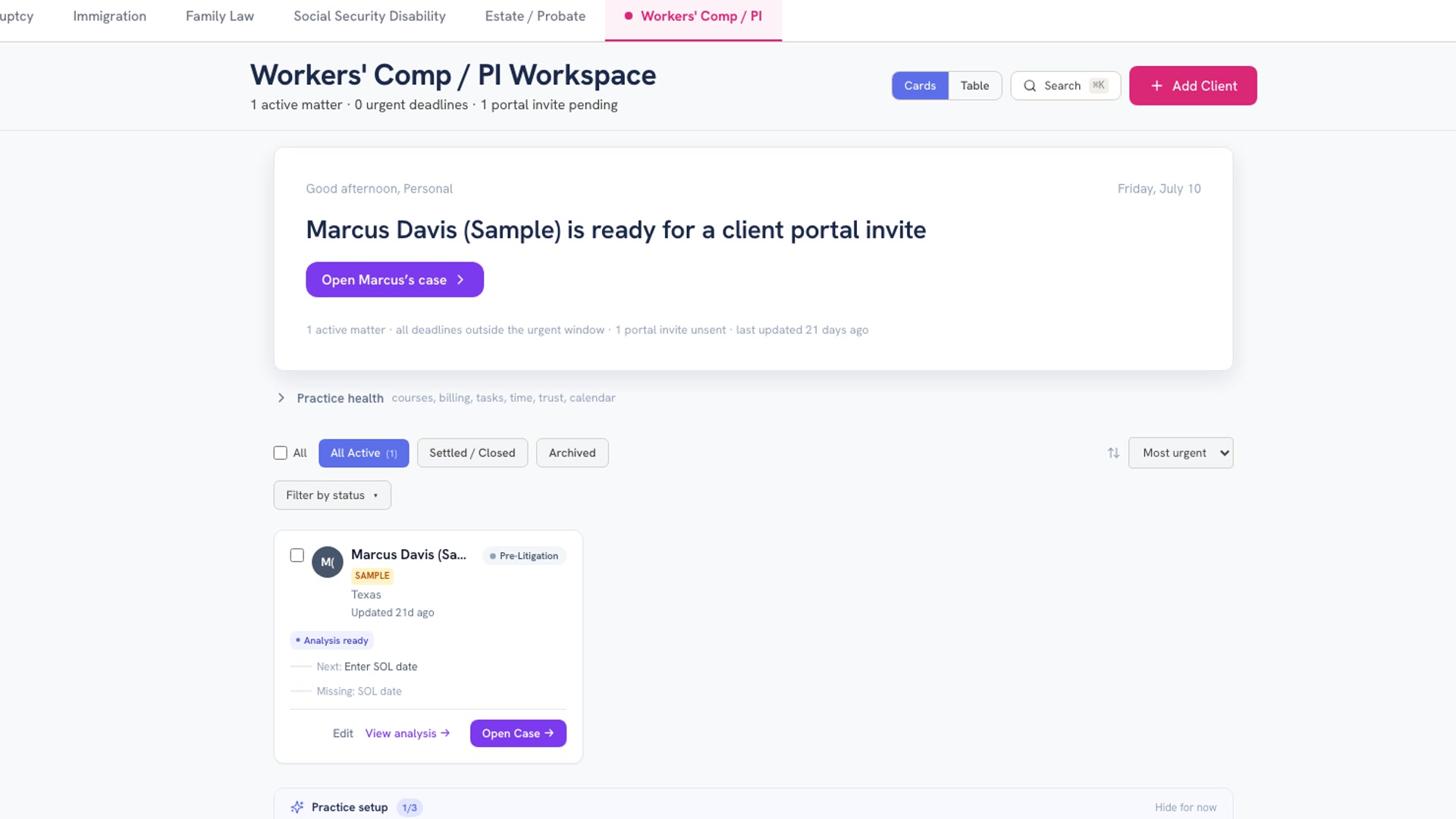Viewport: 1456px width, 819px height.
Task: Show Archived matters
Action: [573, 453]
